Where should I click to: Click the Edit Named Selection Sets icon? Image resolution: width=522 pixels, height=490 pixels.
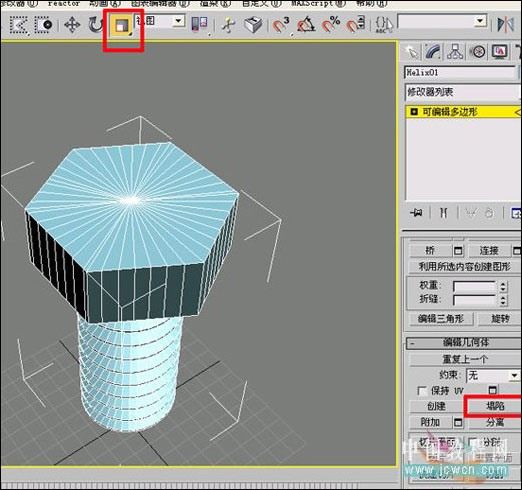[383, 25]
